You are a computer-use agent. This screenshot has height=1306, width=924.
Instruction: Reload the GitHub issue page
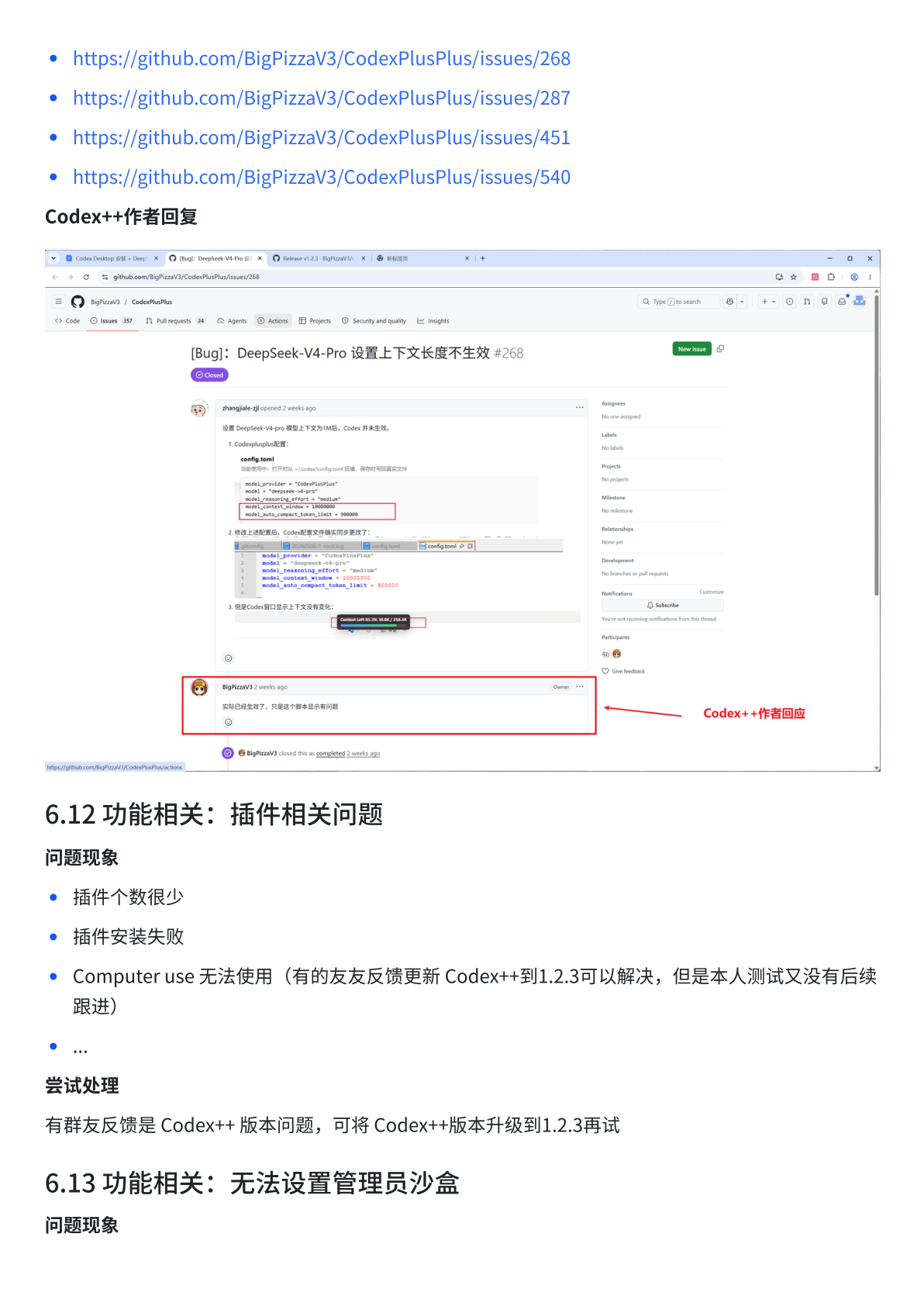[x=86, y=277]
